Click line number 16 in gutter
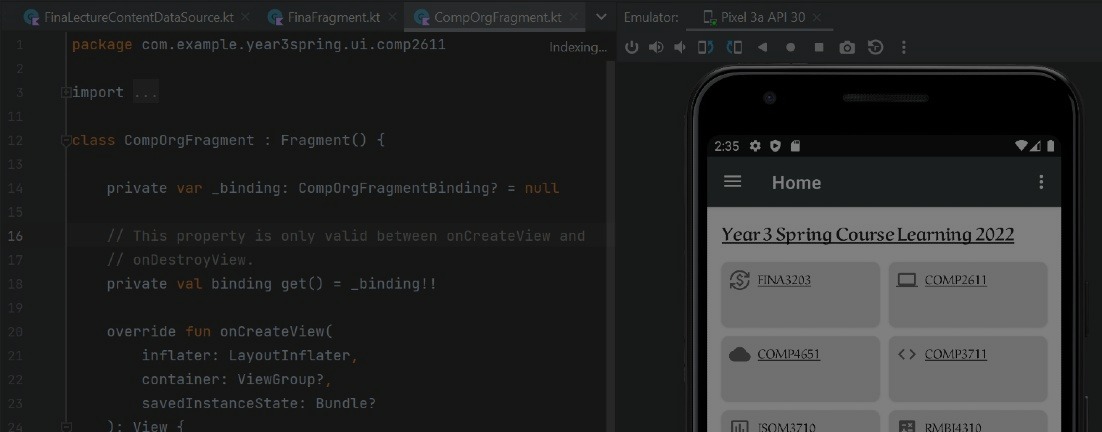Image resolution: width=1102 pixels, height=432 pixels. coord(15,236)
